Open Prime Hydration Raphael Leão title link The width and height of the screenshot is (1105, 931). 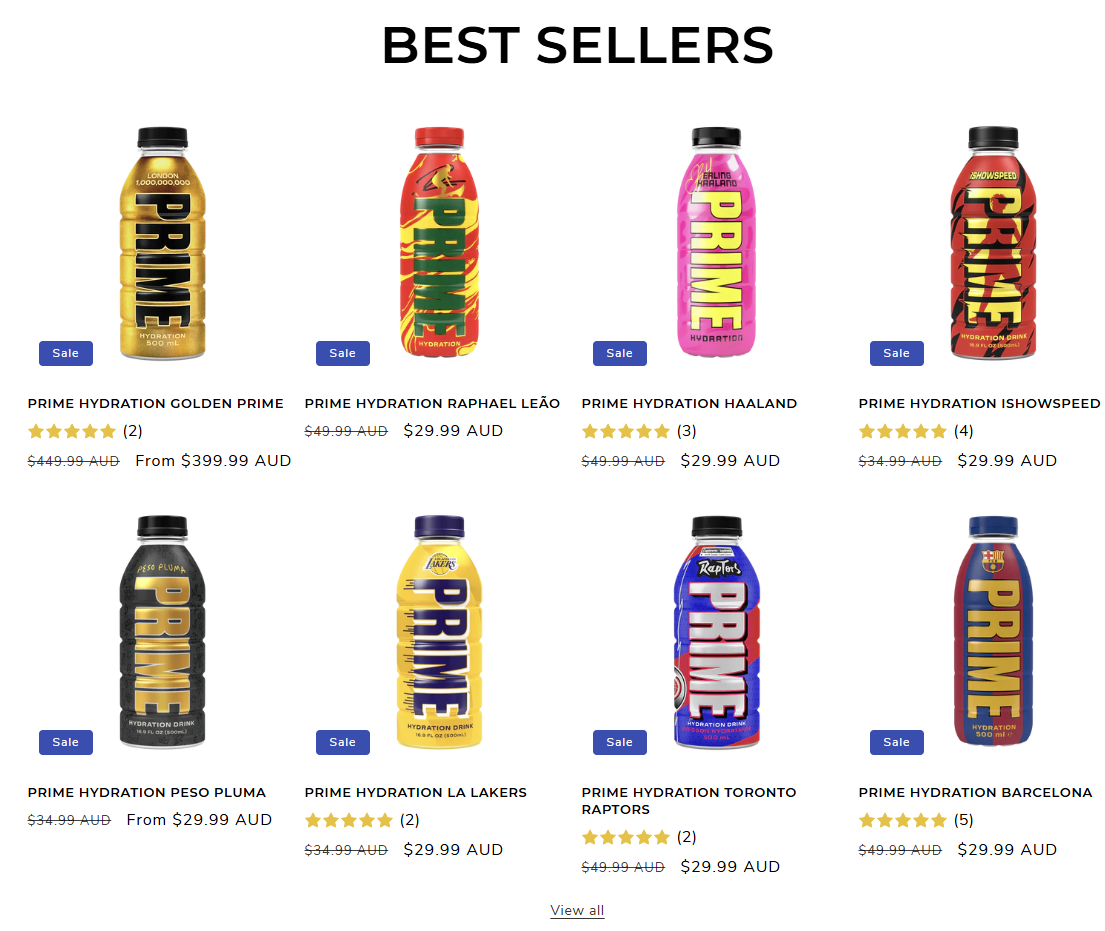click(432, 404)
